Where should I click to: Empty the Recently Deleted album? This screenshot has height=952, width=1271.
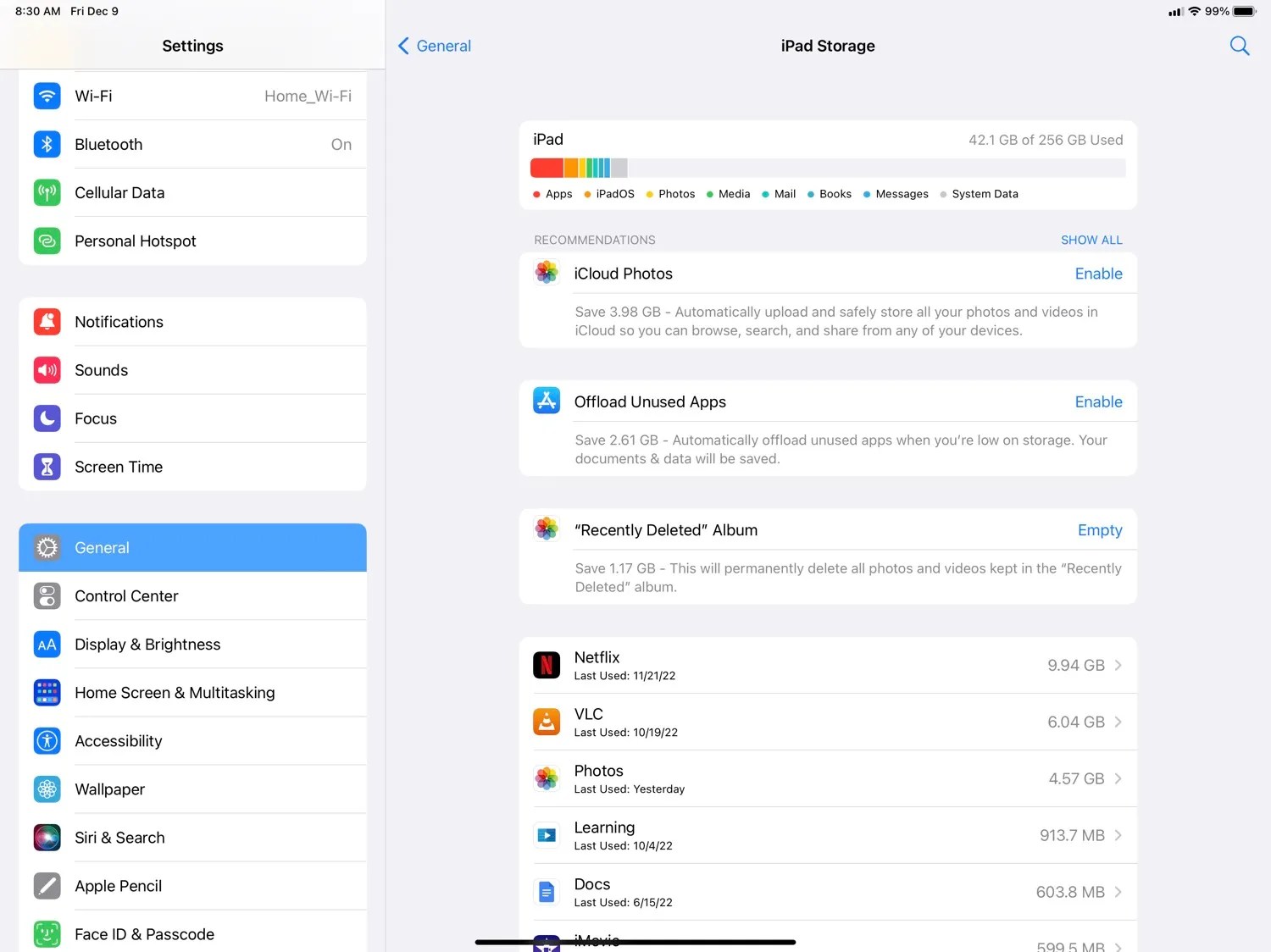pos(1099,529)
